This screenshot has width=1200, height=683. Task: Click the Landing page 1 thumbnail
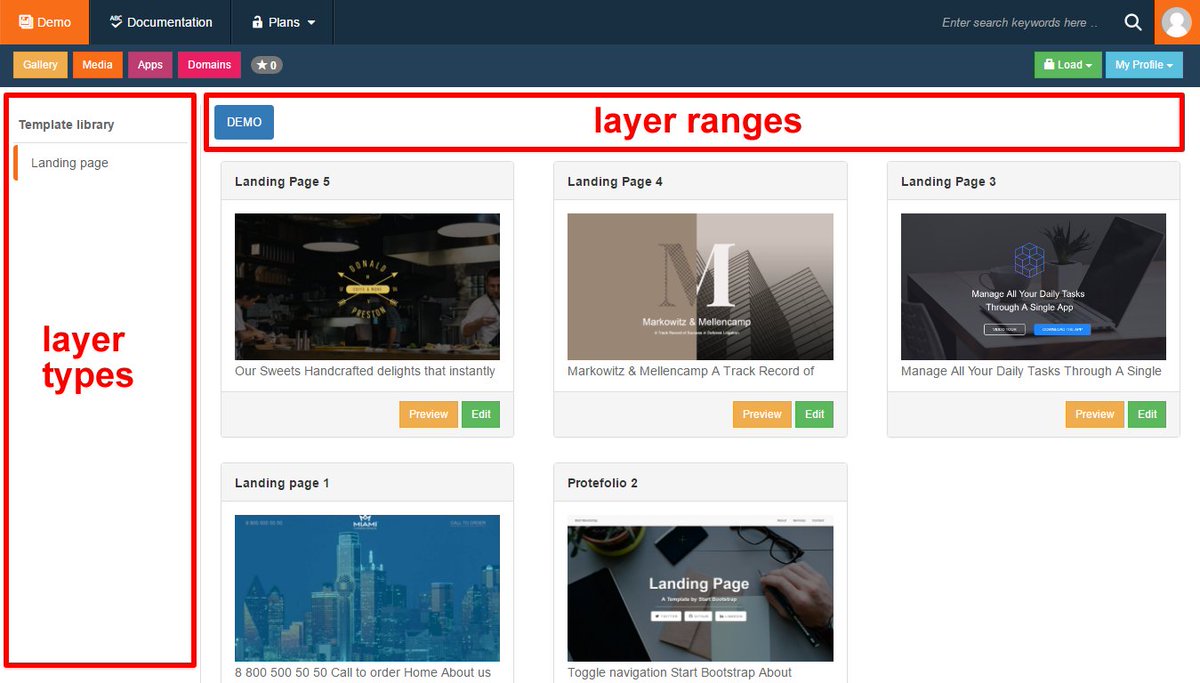click(367, 588)
